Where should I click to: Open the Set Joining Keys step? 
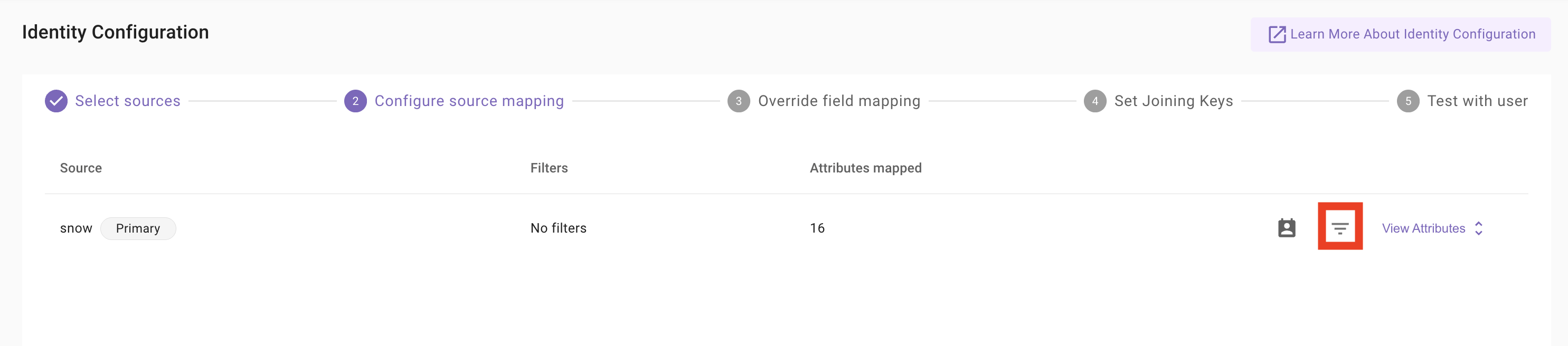(x=1173, y=101)
